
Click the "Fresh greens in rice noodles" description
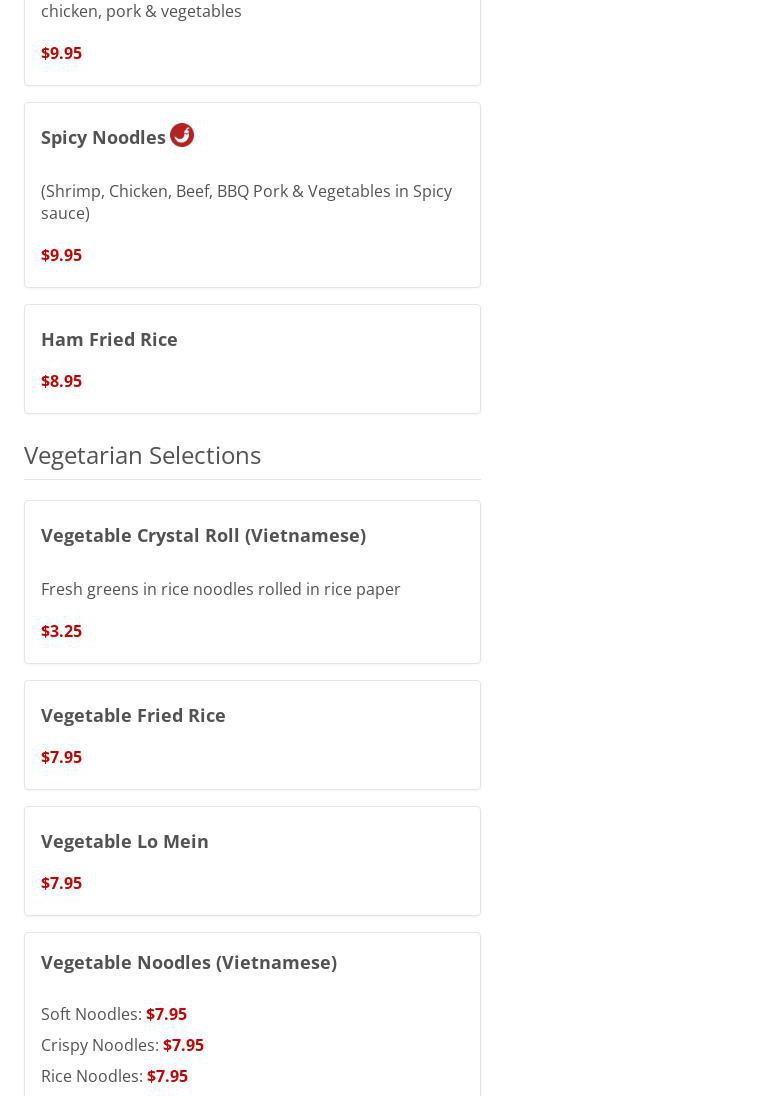(x=220, y=589)
